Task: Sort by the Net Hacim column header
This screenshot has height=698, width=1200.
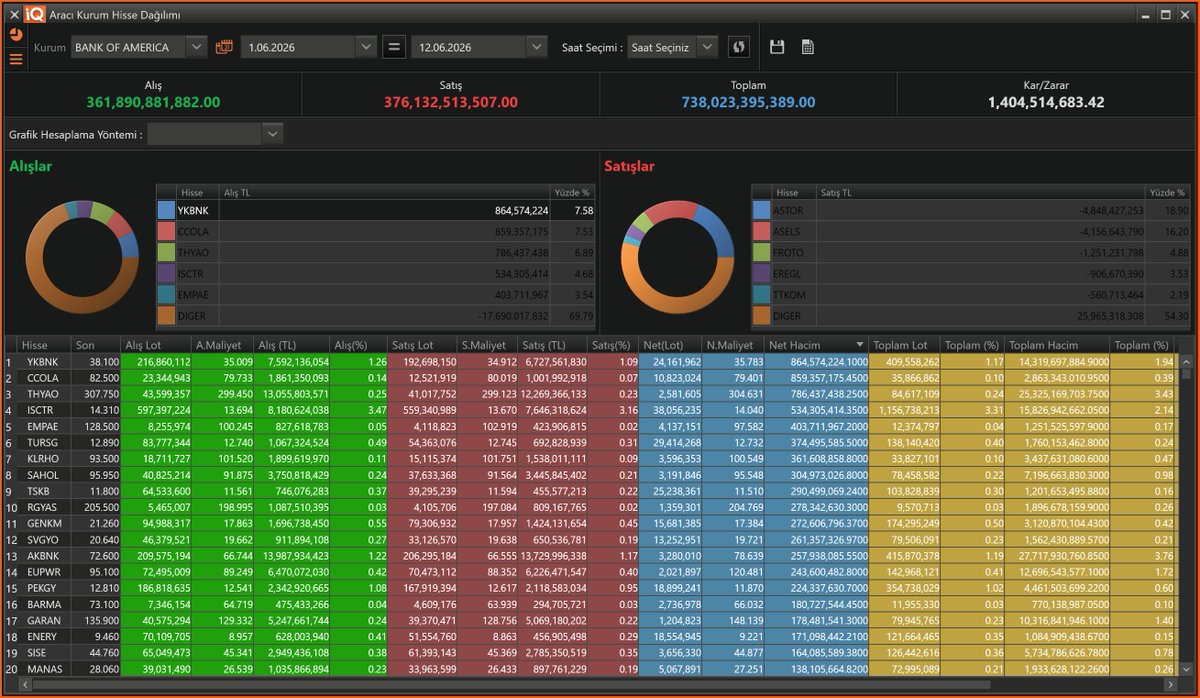Action: [816, 344]
